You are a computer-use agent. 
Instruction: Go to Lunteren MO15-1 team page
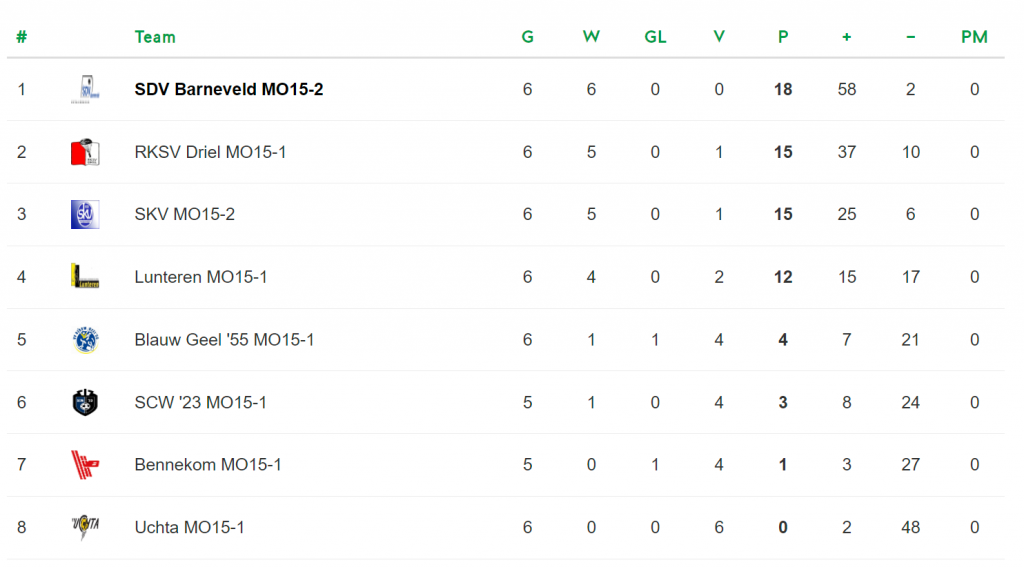coord(200,277)
